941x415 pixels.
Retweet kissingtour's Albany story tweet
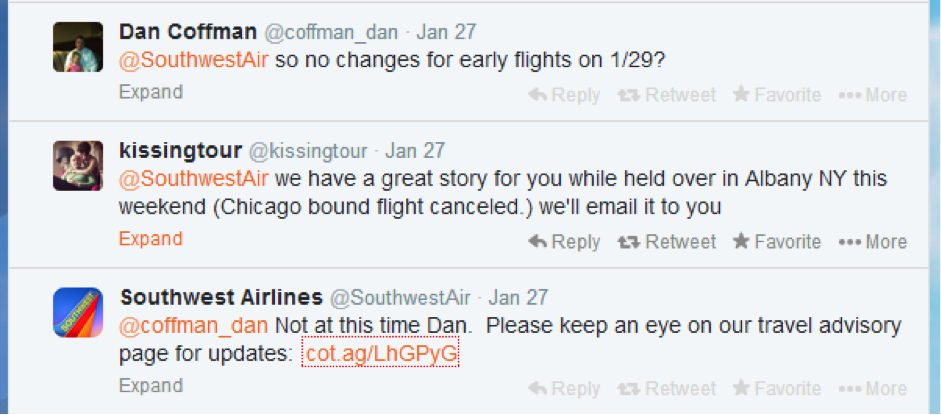pyautogui.click(x=667, y=242)
